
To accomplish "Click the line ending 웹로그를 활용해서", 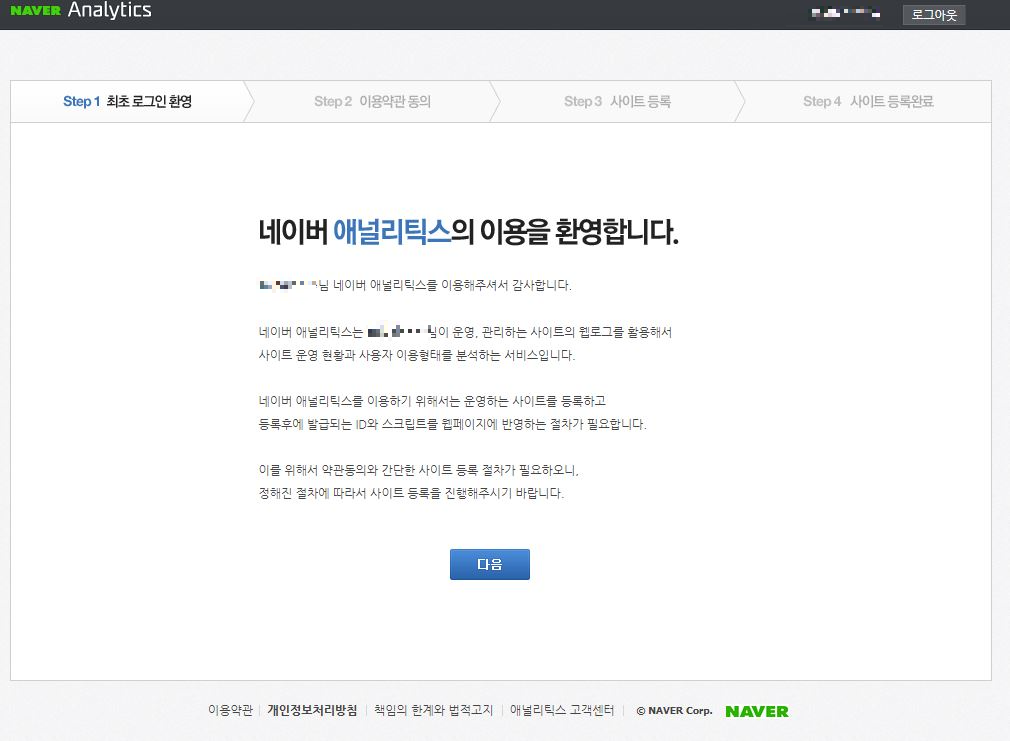I will point(465,332).
